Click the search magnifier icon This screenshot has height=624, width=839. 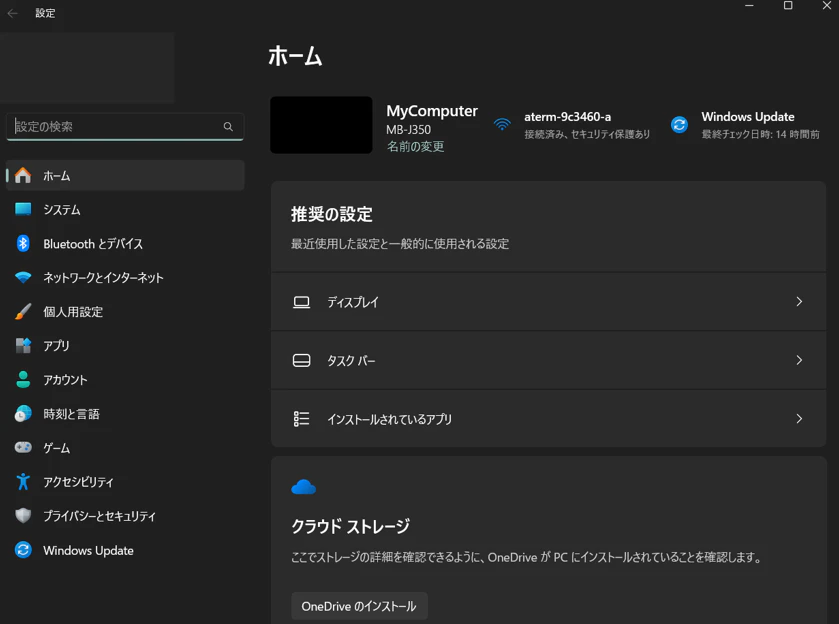[x=228, y=127]
